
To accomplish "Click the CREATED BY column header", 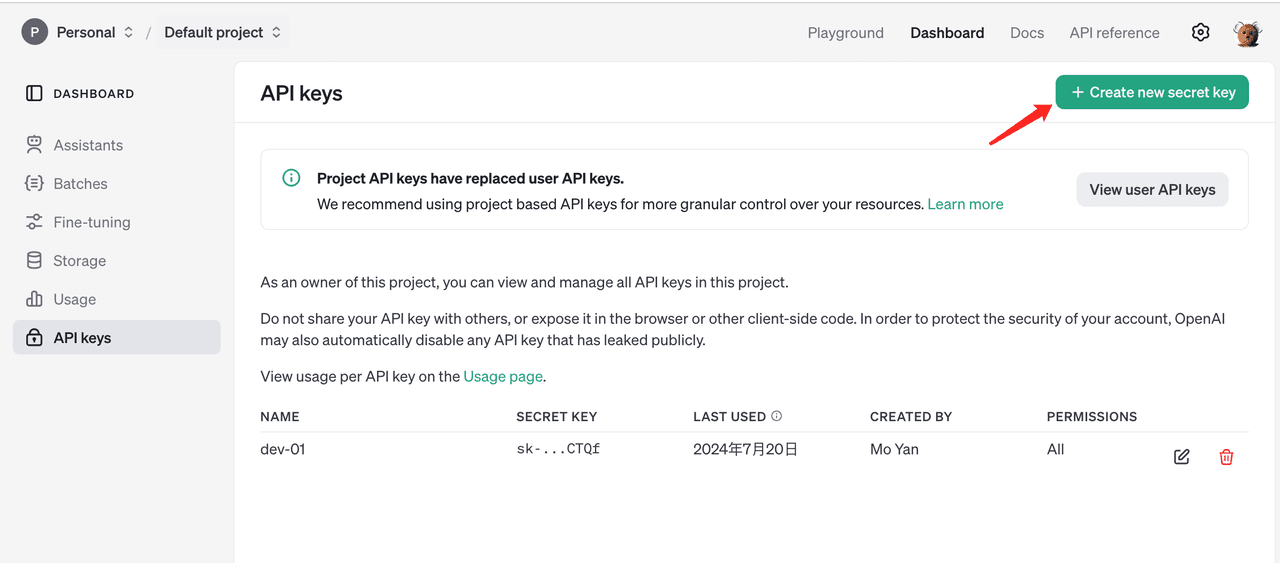I will tap(911, 416).
